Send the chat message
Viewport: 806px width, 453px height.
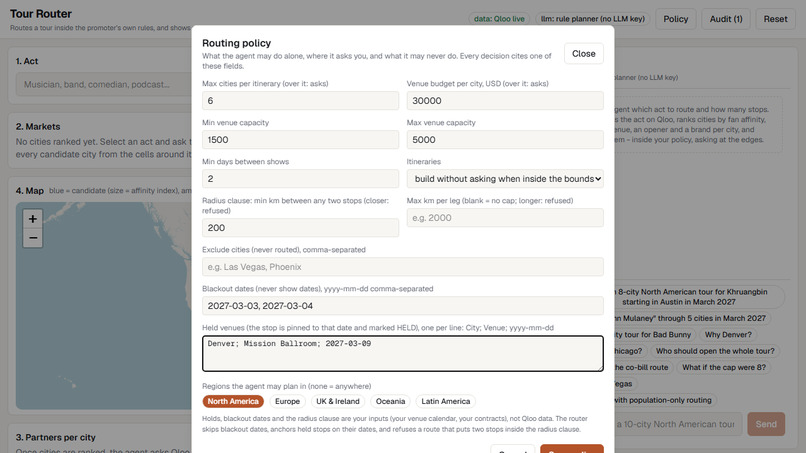pyautogui.click(x=766, y=424)
